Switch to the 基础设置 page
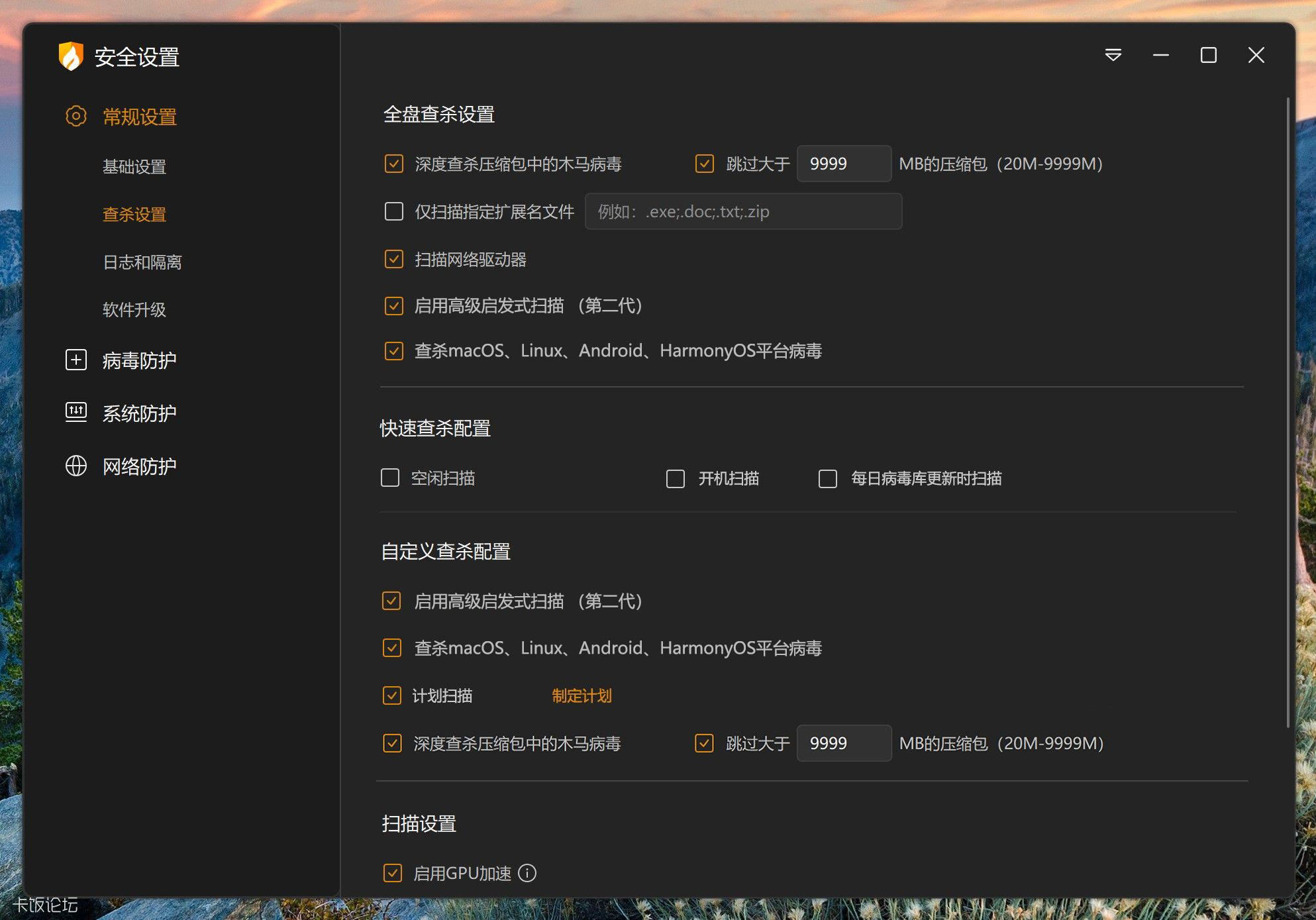 coord(134,167)
